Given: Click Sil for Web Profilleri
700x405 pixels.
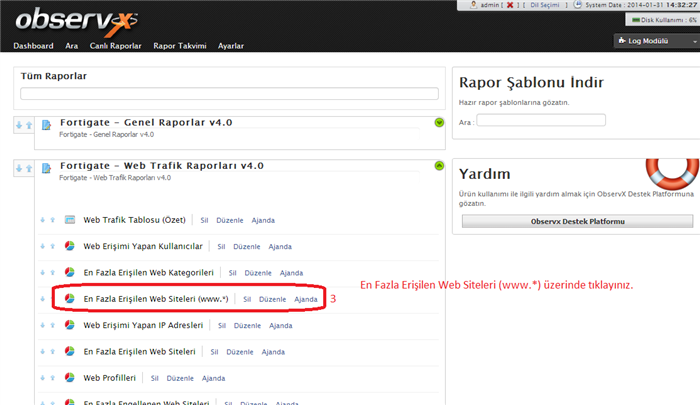Looking at the screenshot, I should 154,378.
